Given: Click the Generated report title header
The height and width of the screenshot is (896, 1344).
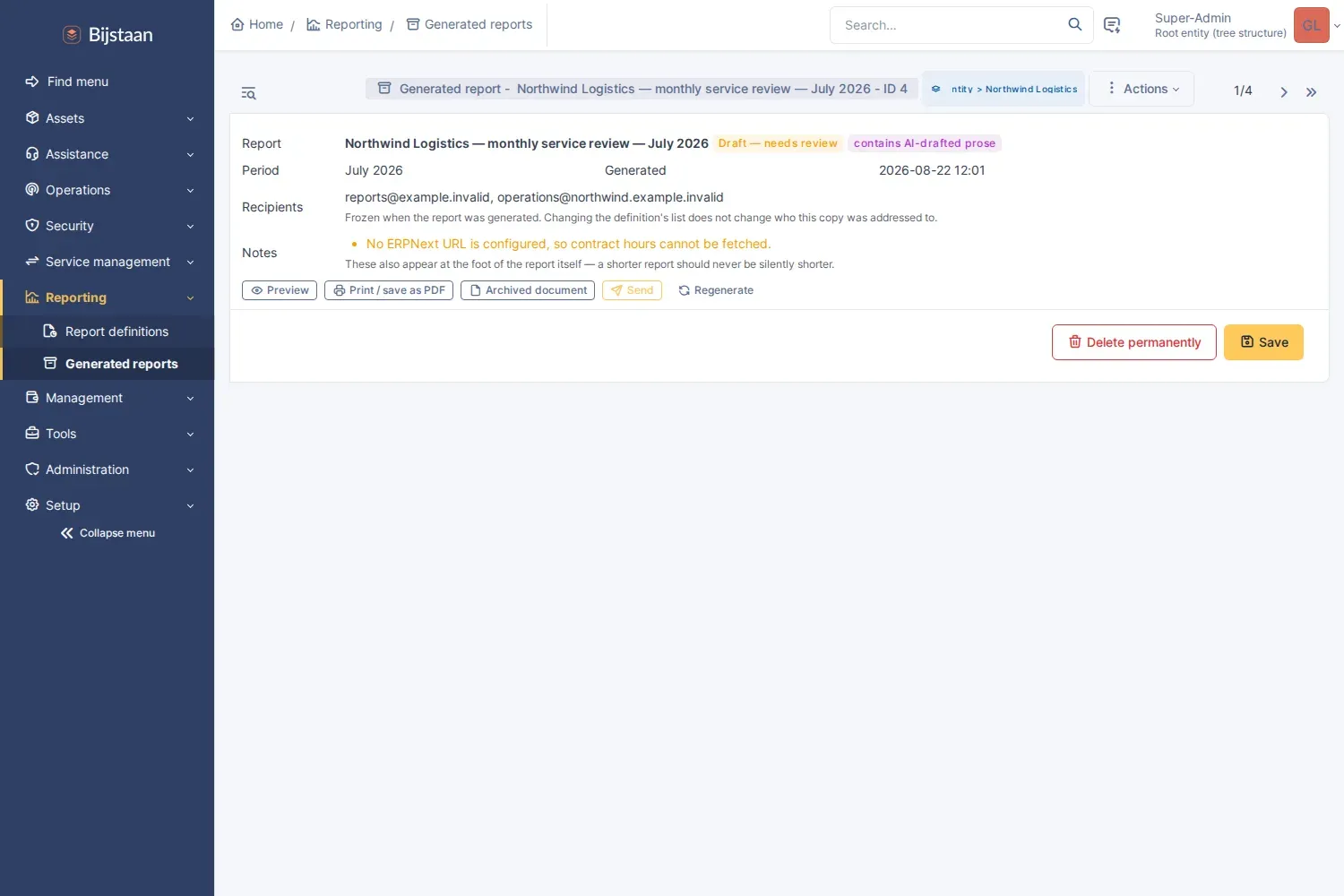Looking at the screenshot, I should point(642,89).
